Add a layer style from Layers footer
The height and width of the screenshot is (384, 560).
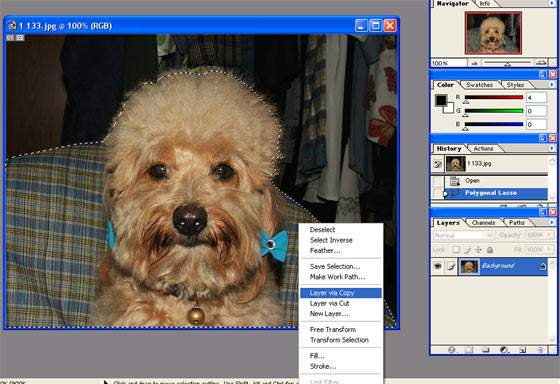[451, 350]
